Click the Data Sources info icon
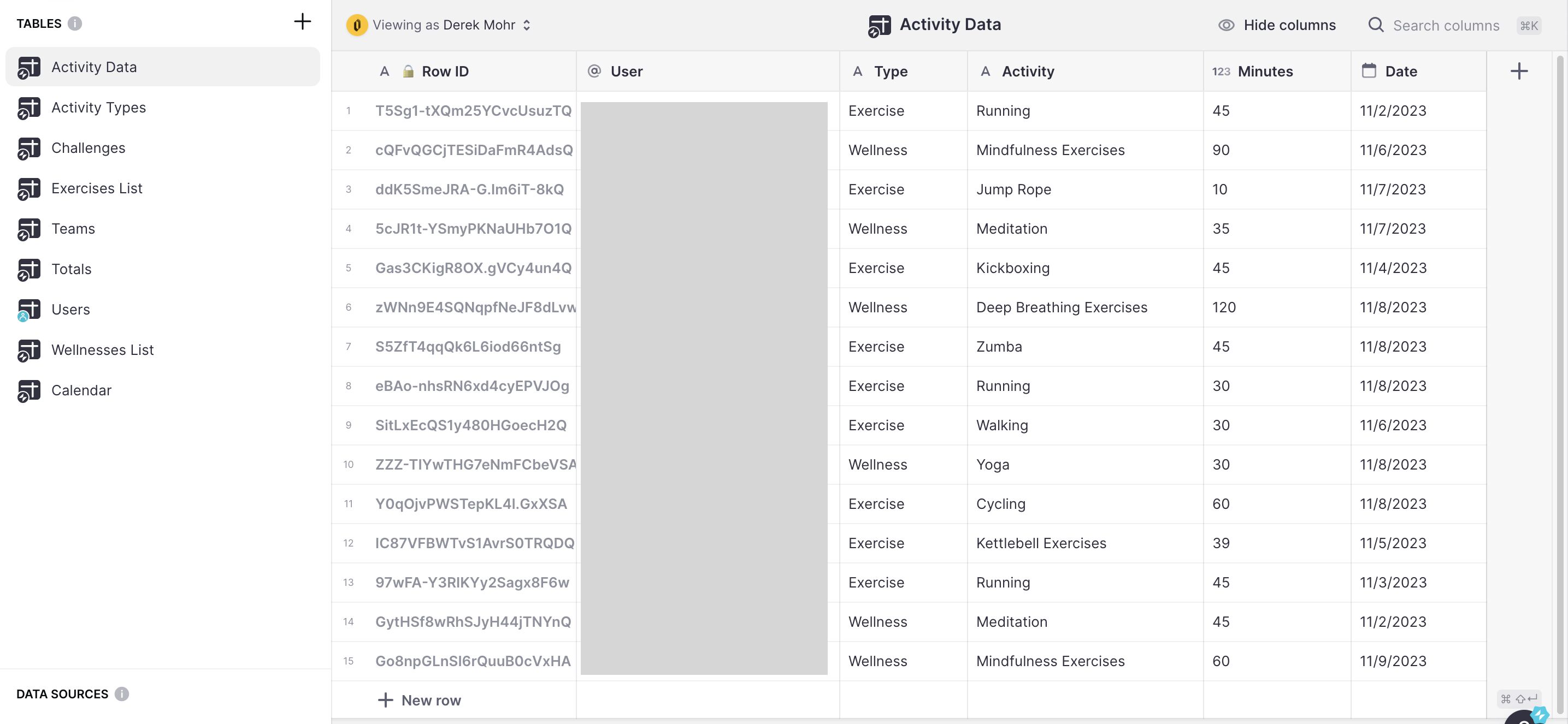 click(x=122, y=693)
